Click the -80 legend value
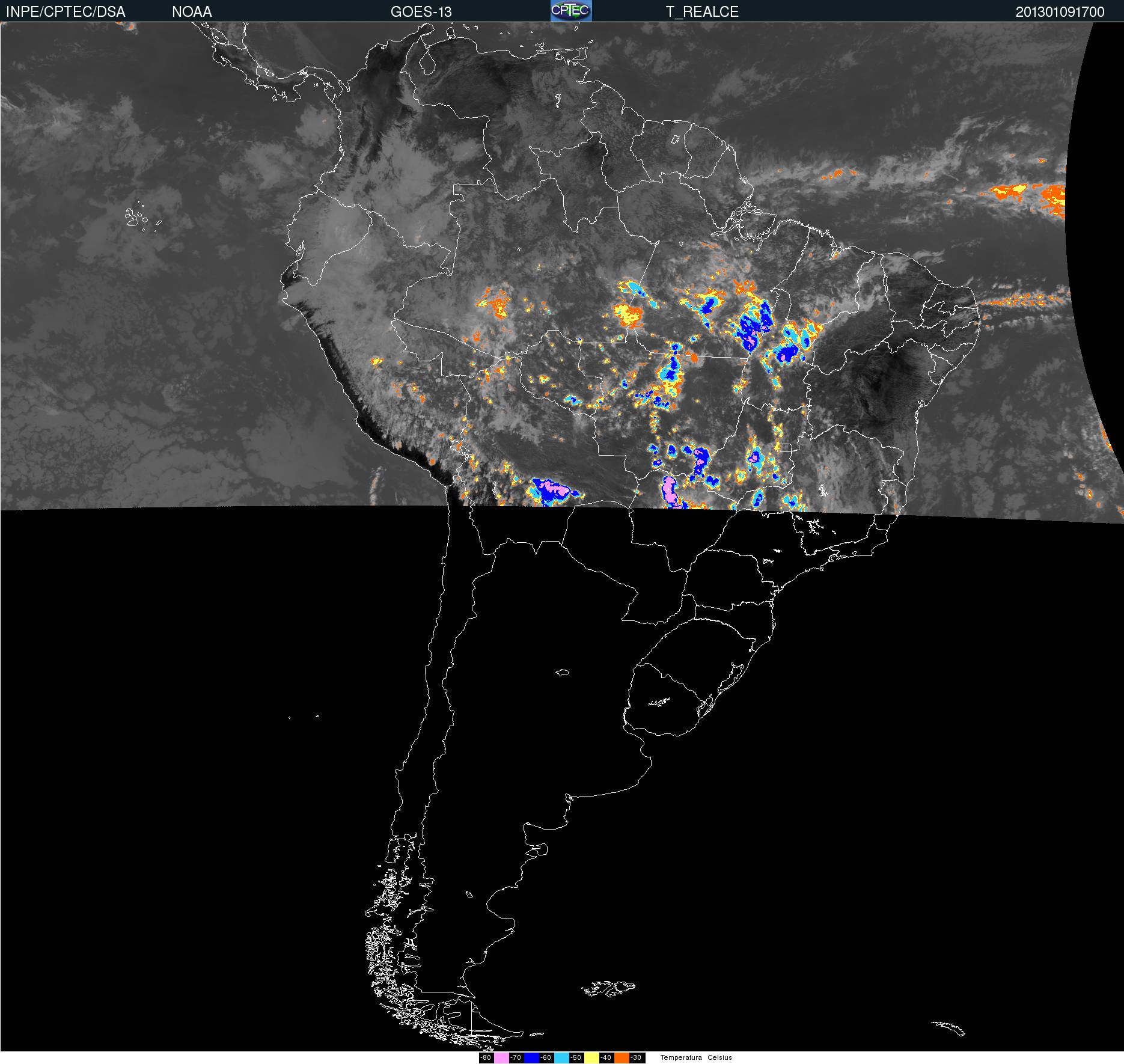The width and height of the screenshot is (1124, 1064). (486, 1057)
